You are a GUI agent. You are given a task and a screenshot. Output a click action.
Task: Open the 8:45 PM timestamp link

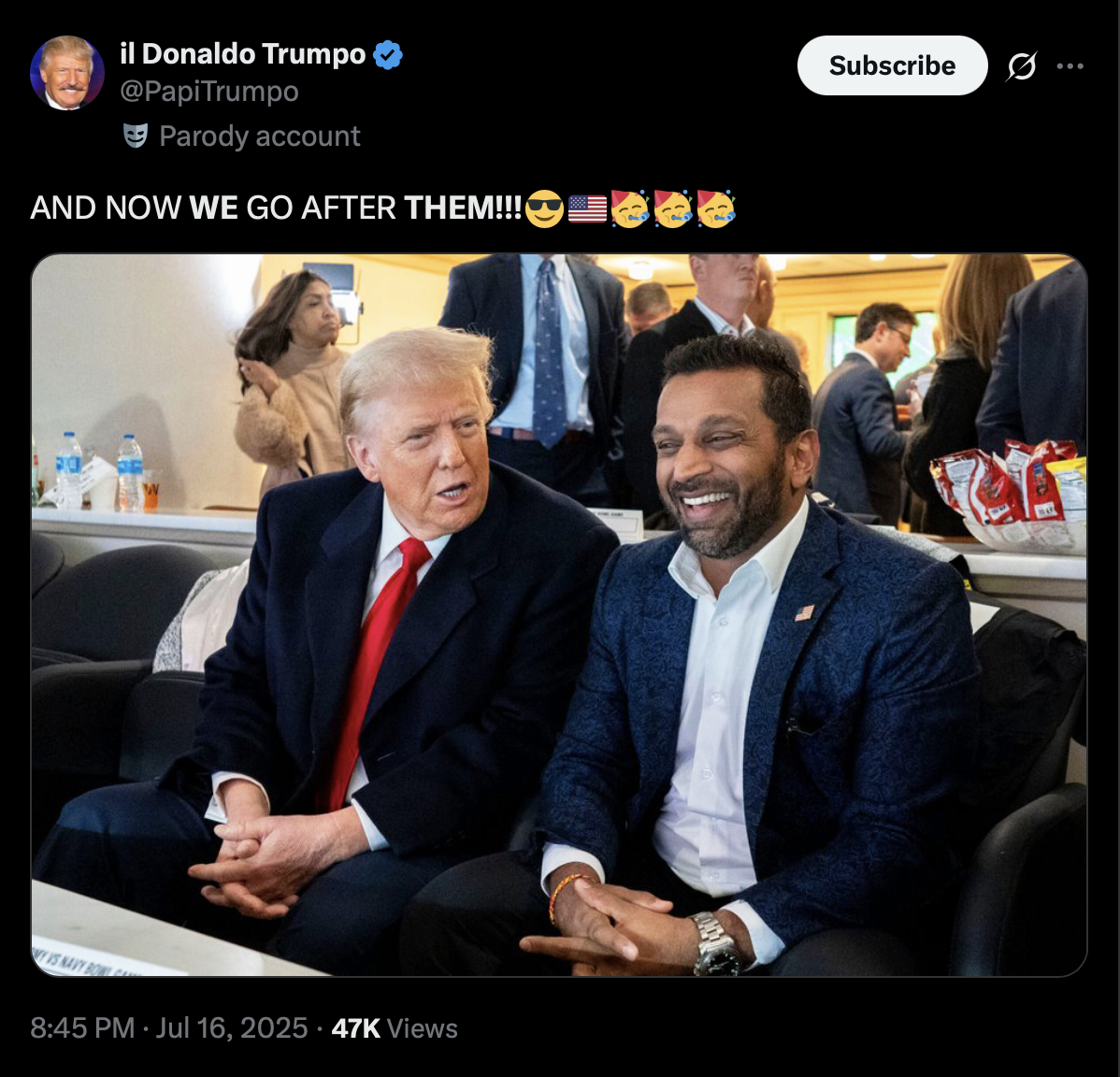tap(169, 1027)
